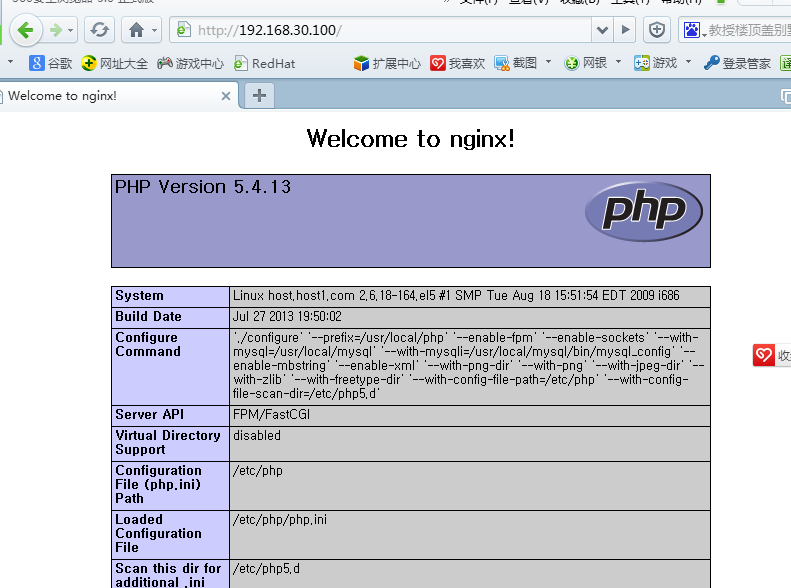Click the search box with Chinese text
This screenshot has height=588, width=791.
point(749,30)
